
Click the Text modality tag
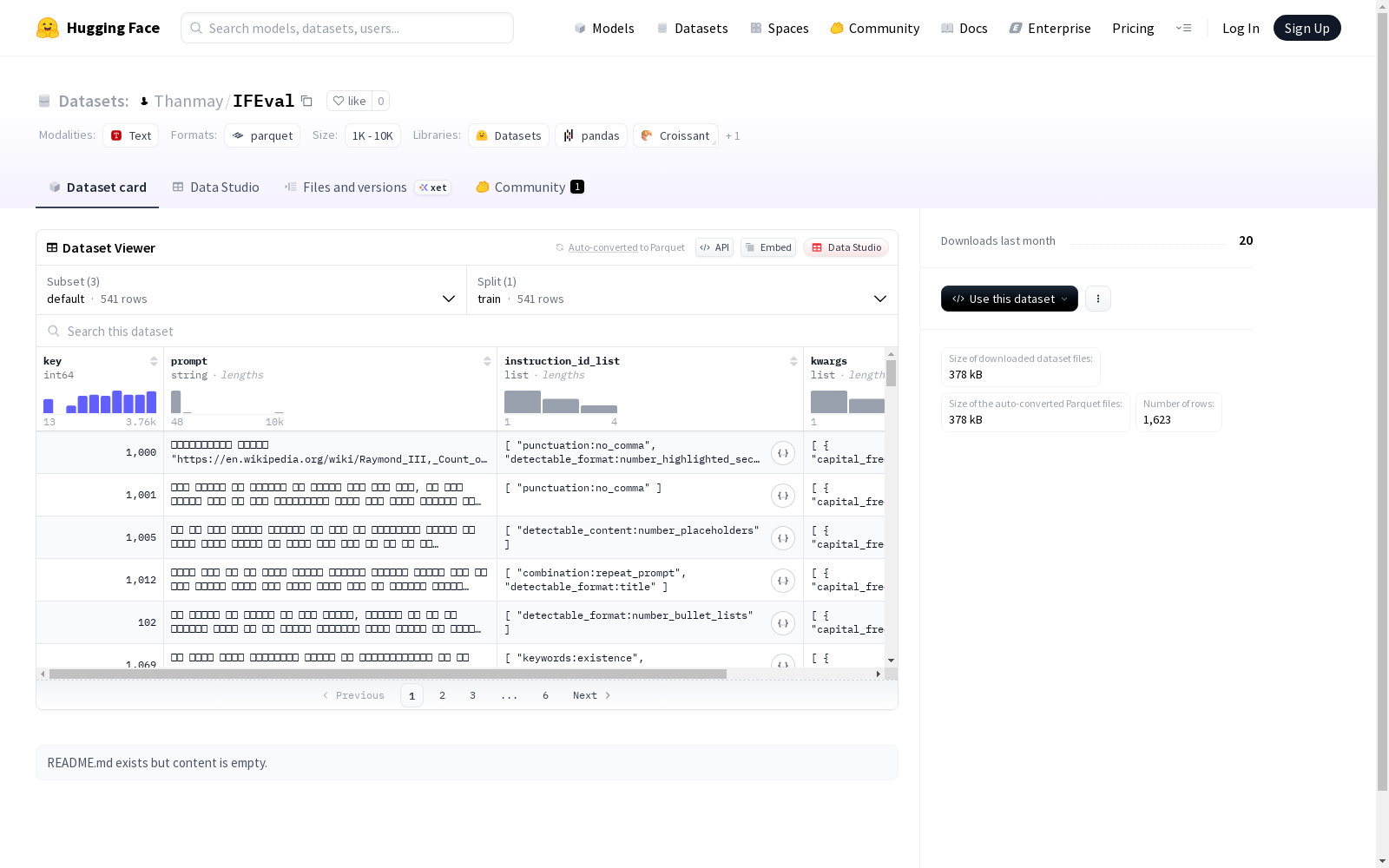pyautogui.click(x=131, y=135)
